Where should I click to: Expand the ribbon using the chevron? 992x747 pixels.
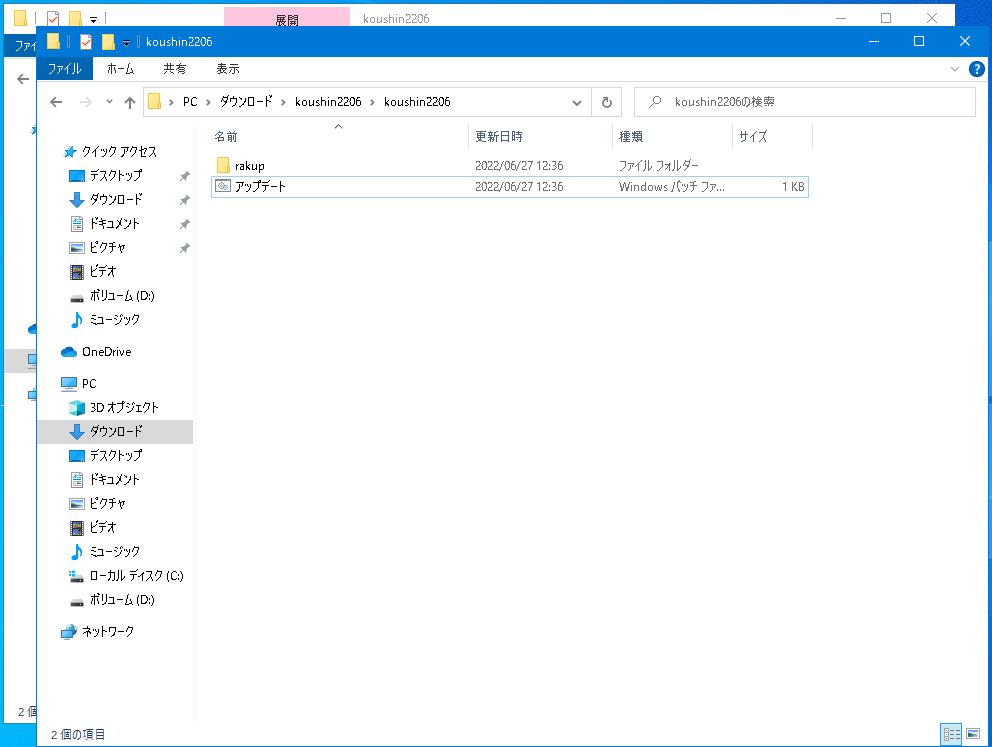954,68
